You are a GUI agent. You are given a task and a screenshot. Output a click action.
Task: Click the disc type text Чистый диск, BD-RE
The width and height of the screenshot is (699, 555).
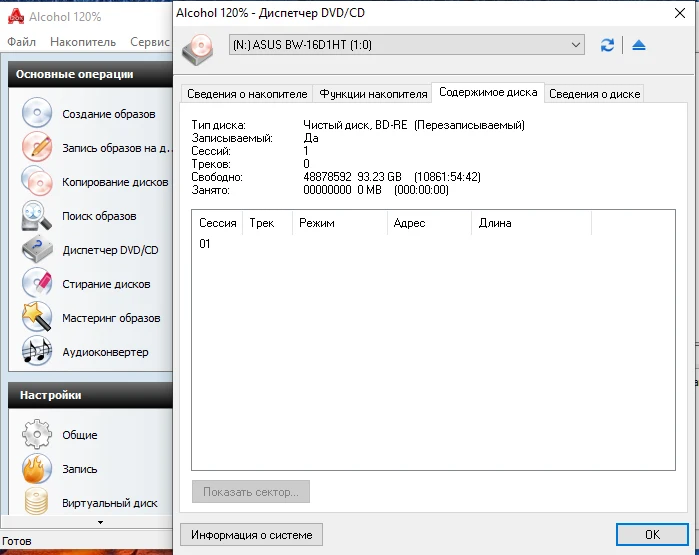[355, 125]
